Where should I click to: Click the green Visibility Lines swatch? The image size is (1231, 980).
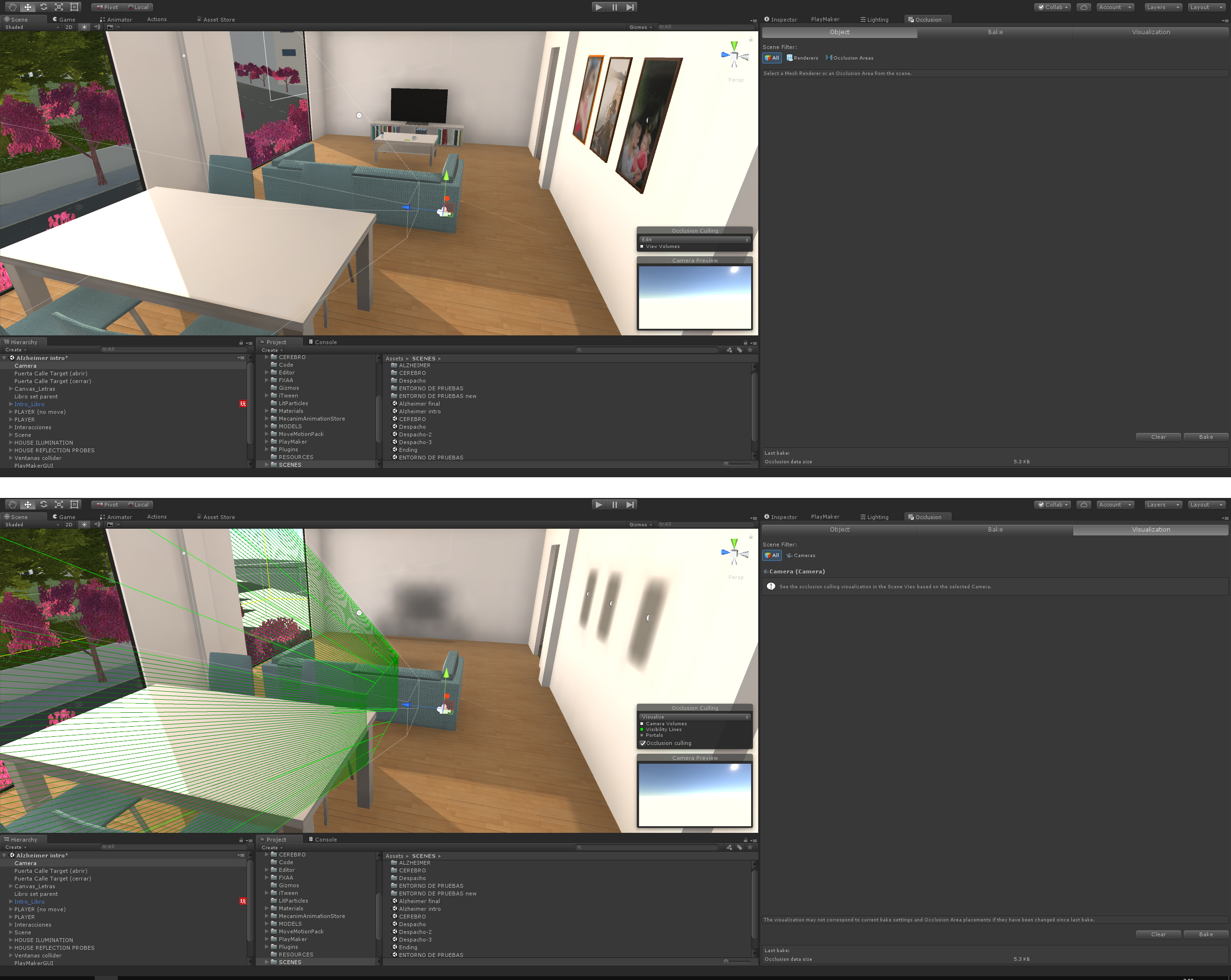pyautogui.click(x=642, y=730)
